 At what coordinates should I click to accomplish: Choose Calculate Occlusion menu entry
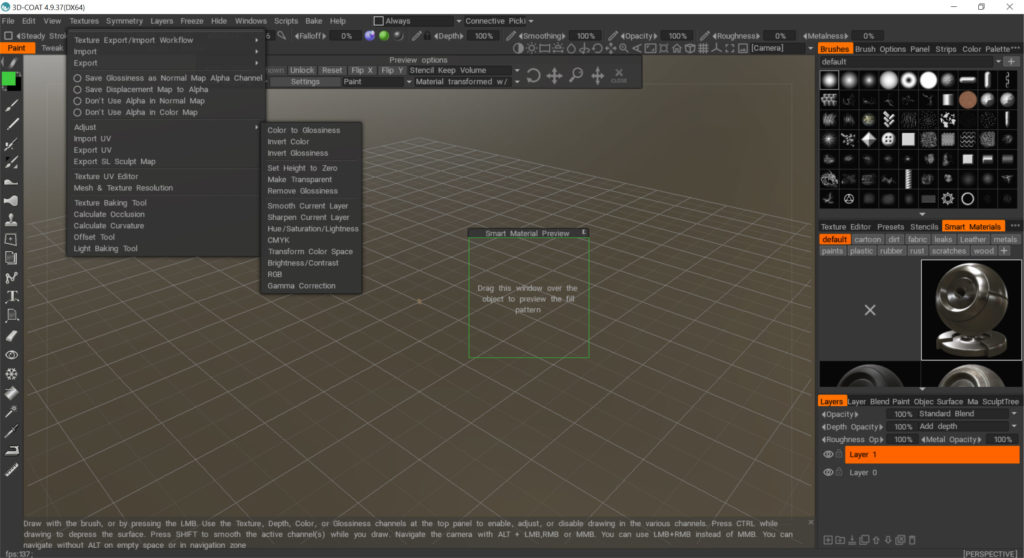point(109,214)
